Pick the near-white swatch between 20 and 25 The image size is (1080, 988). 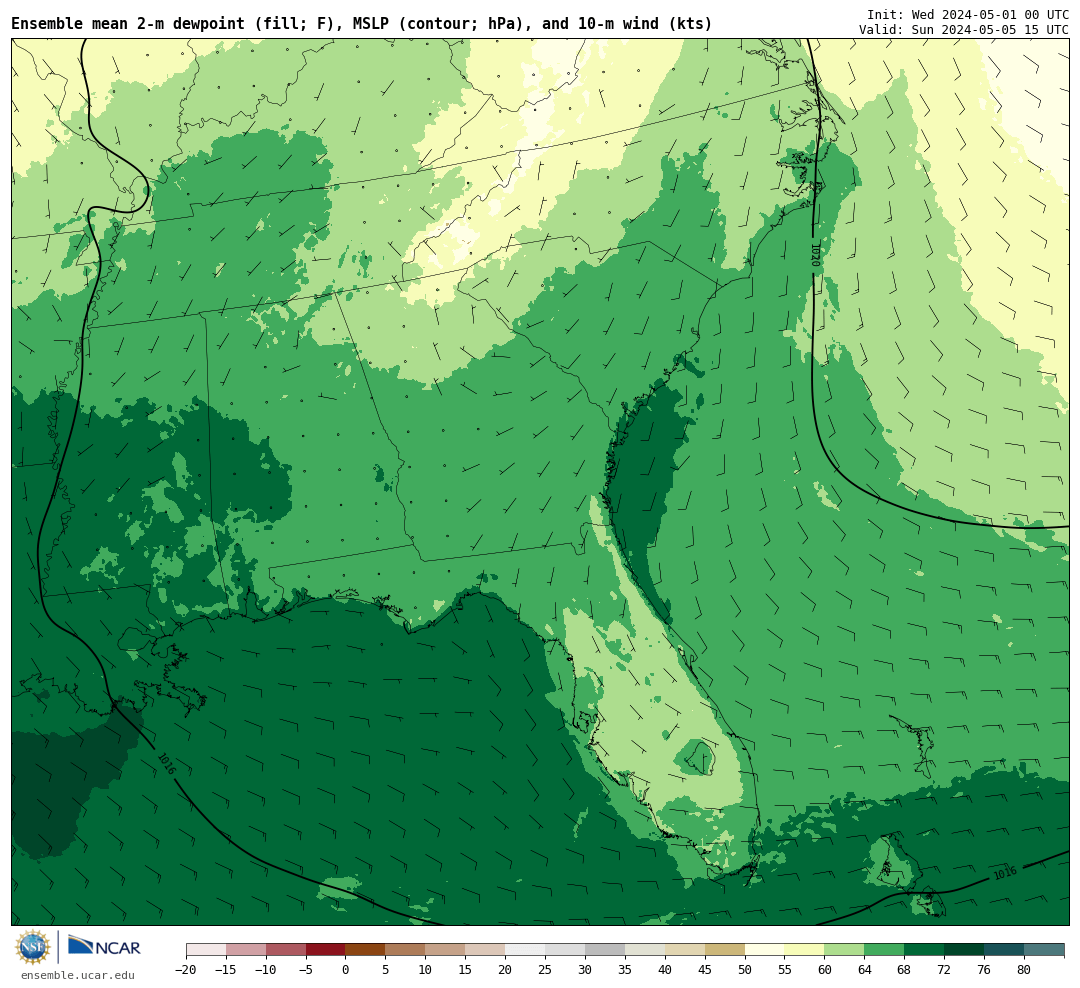click(x=526, y=950)
